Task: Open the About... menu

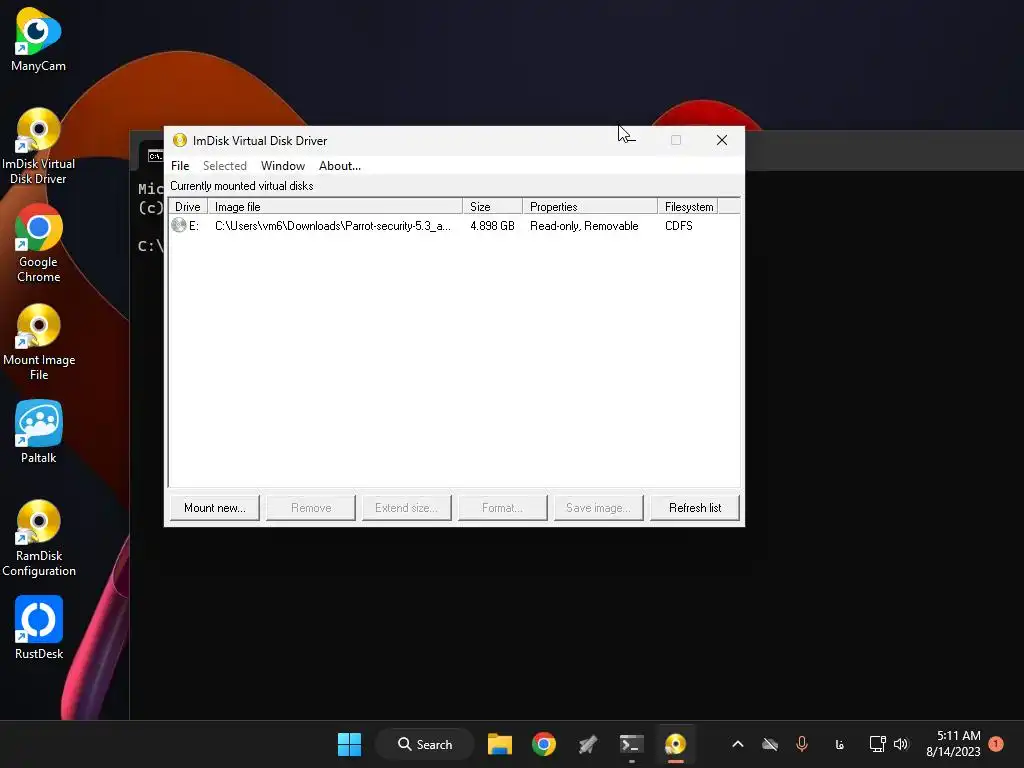Action: tap(340, 166)
